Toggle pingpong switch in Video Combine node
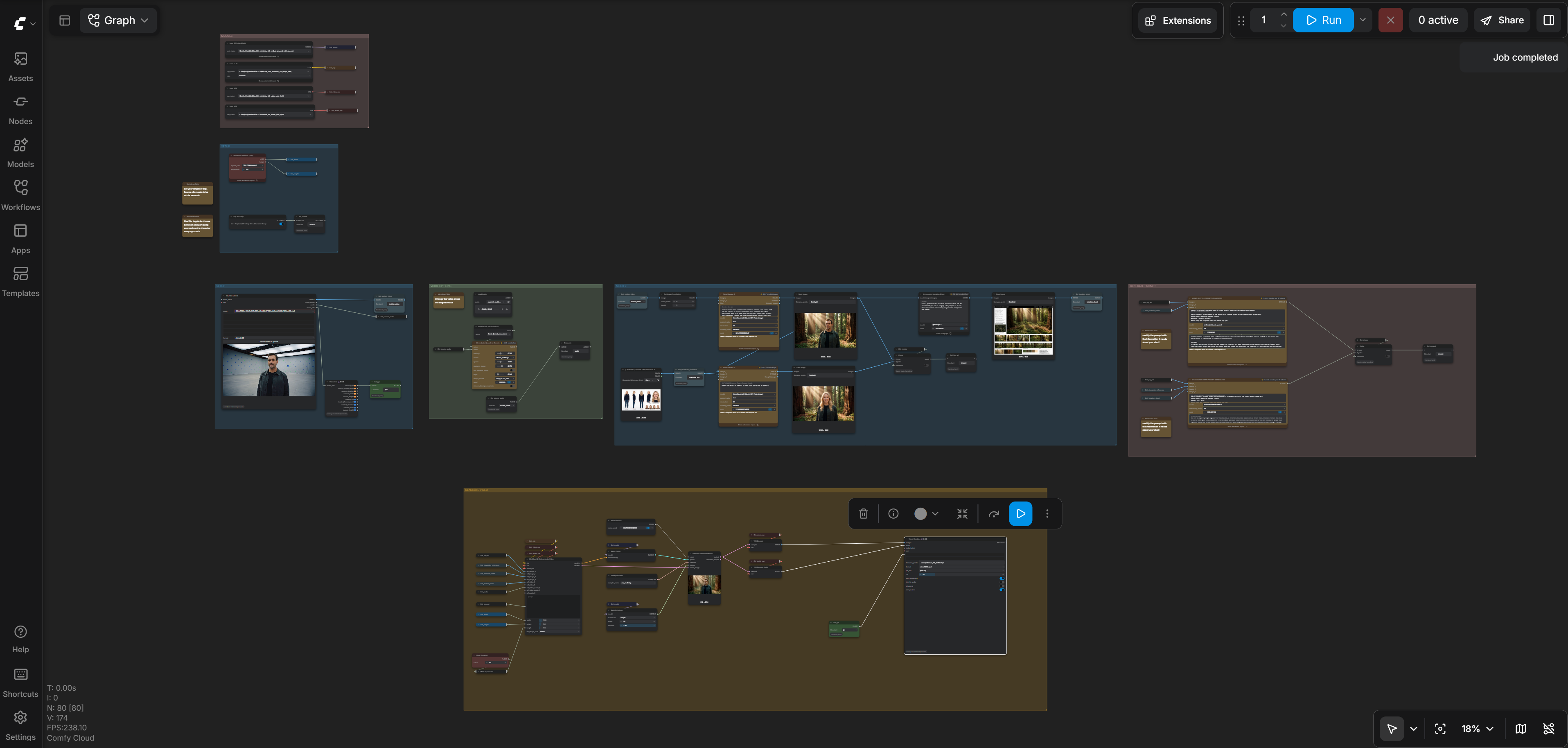 [1002, 586]
